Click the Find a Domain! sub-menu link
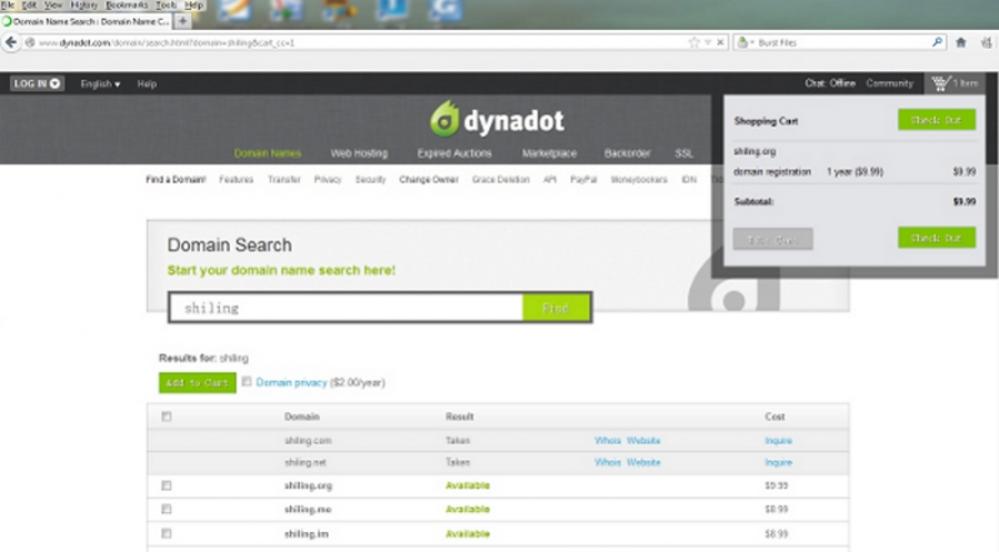The image size is (999, 552). pos(176,180)
